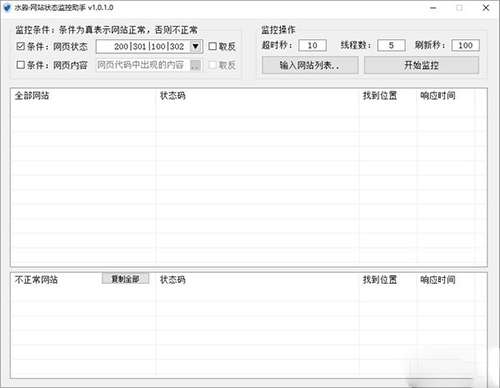The height and width of the screenshot is (388, 500).
Task: Open the status code dropdown arrow
Action: pyautogui.click(x=196, y=46)
